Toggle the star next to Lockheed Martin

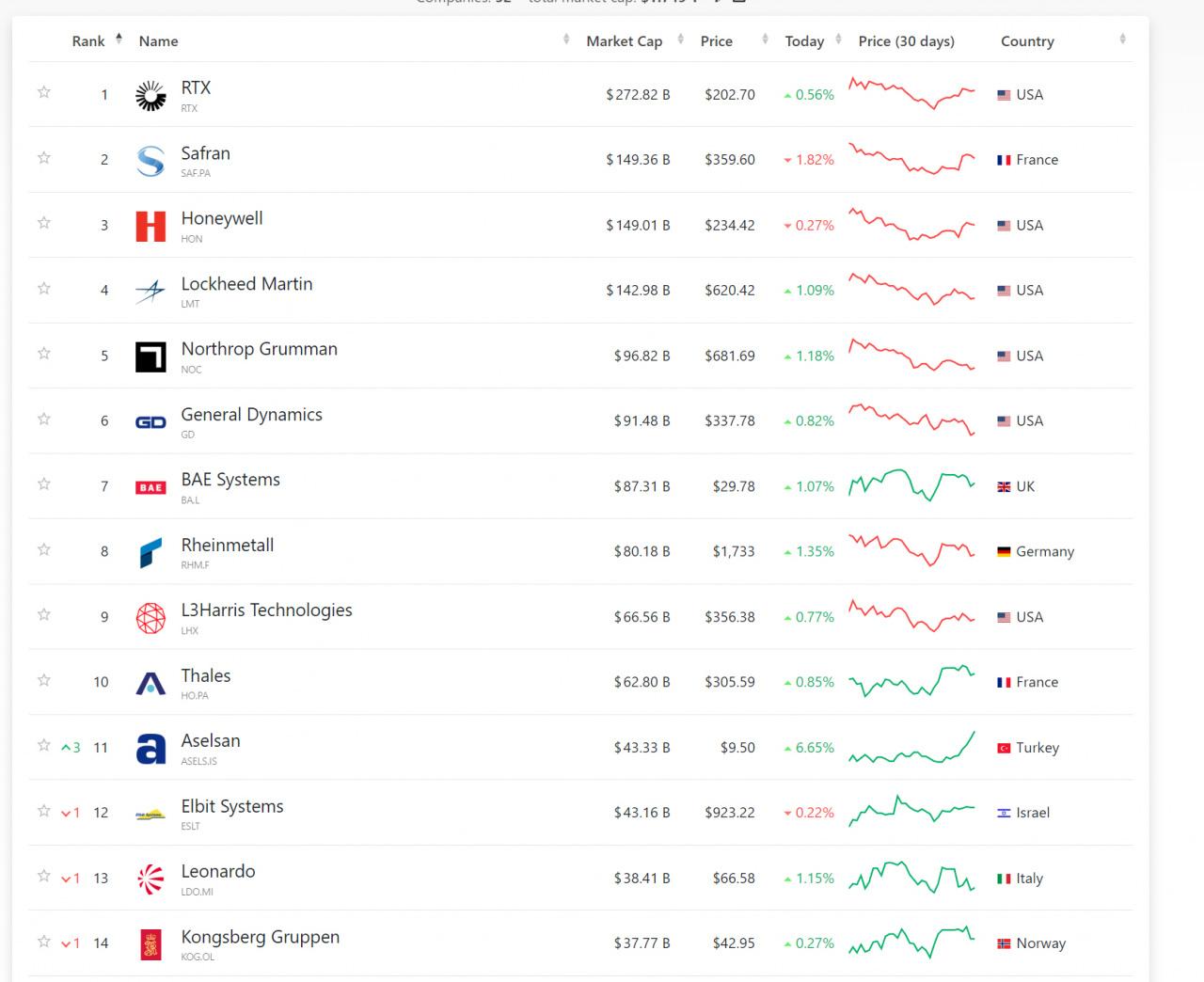point(44,289)
